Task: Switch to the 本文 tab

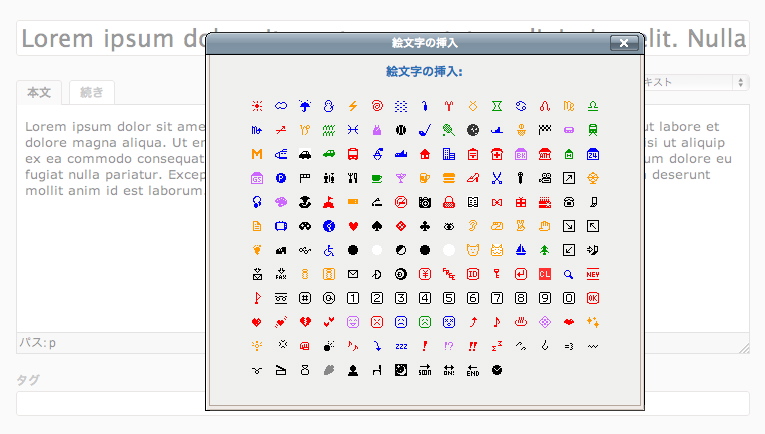Action: point(39,92)
